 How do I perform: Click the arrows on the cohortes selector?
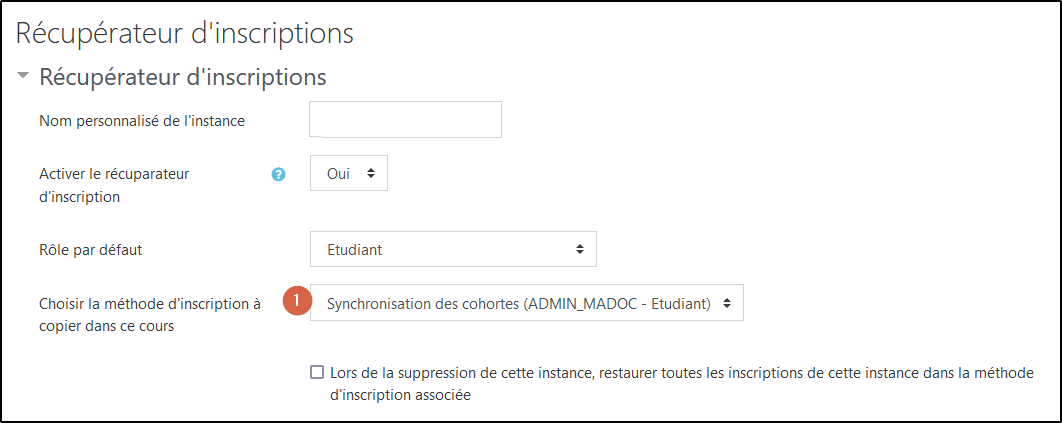pos(727,302)
